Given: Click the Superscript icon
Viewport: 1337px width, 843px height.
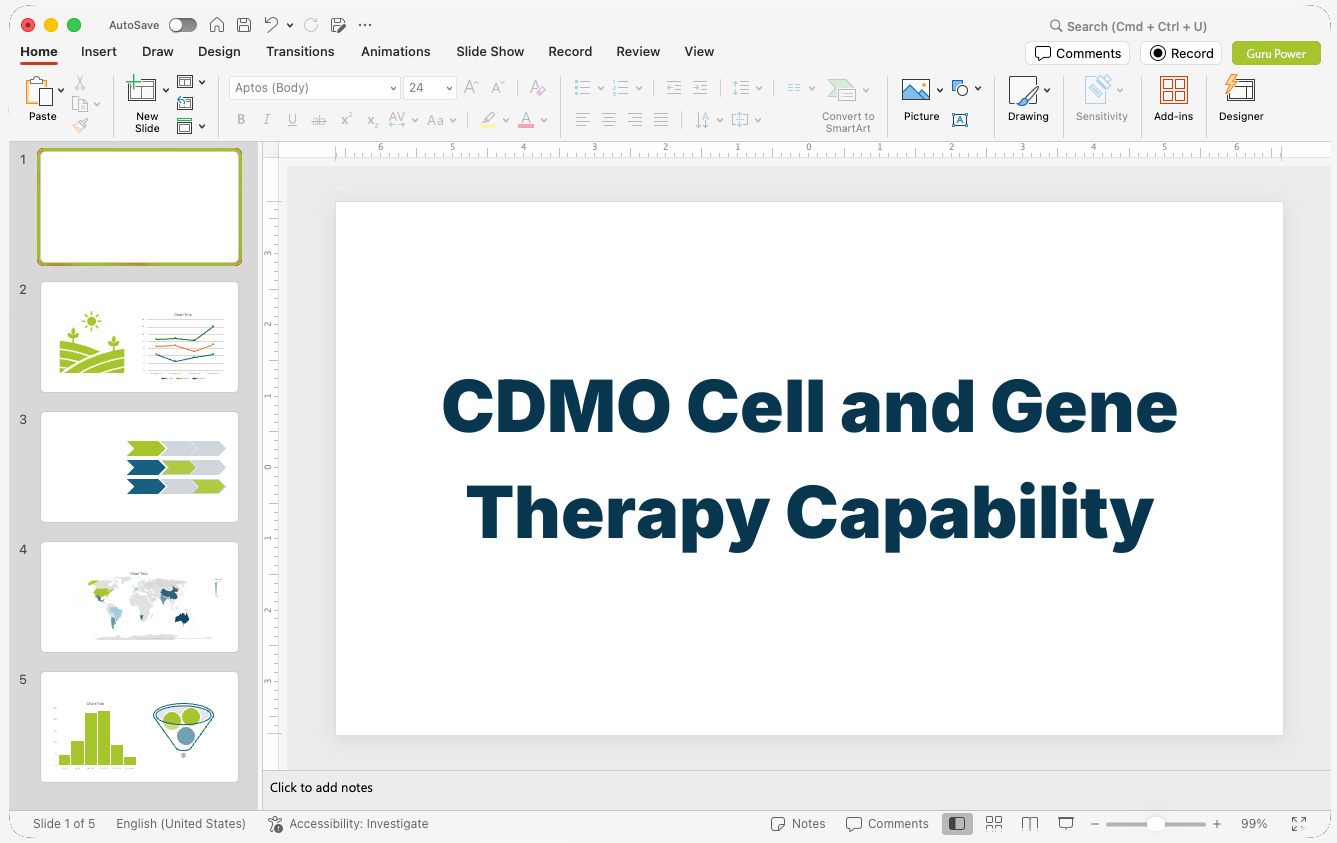Looking at the screenshot, I should 346,120.
